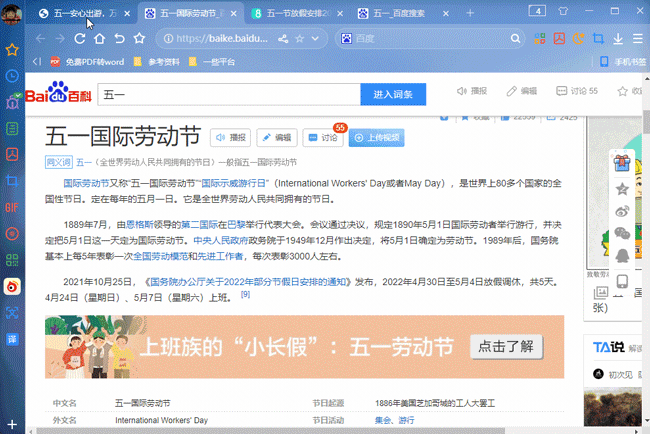Click the phone icon in floating panel
The width and height of the screenshot is (650, 434).
click(622, 281)
